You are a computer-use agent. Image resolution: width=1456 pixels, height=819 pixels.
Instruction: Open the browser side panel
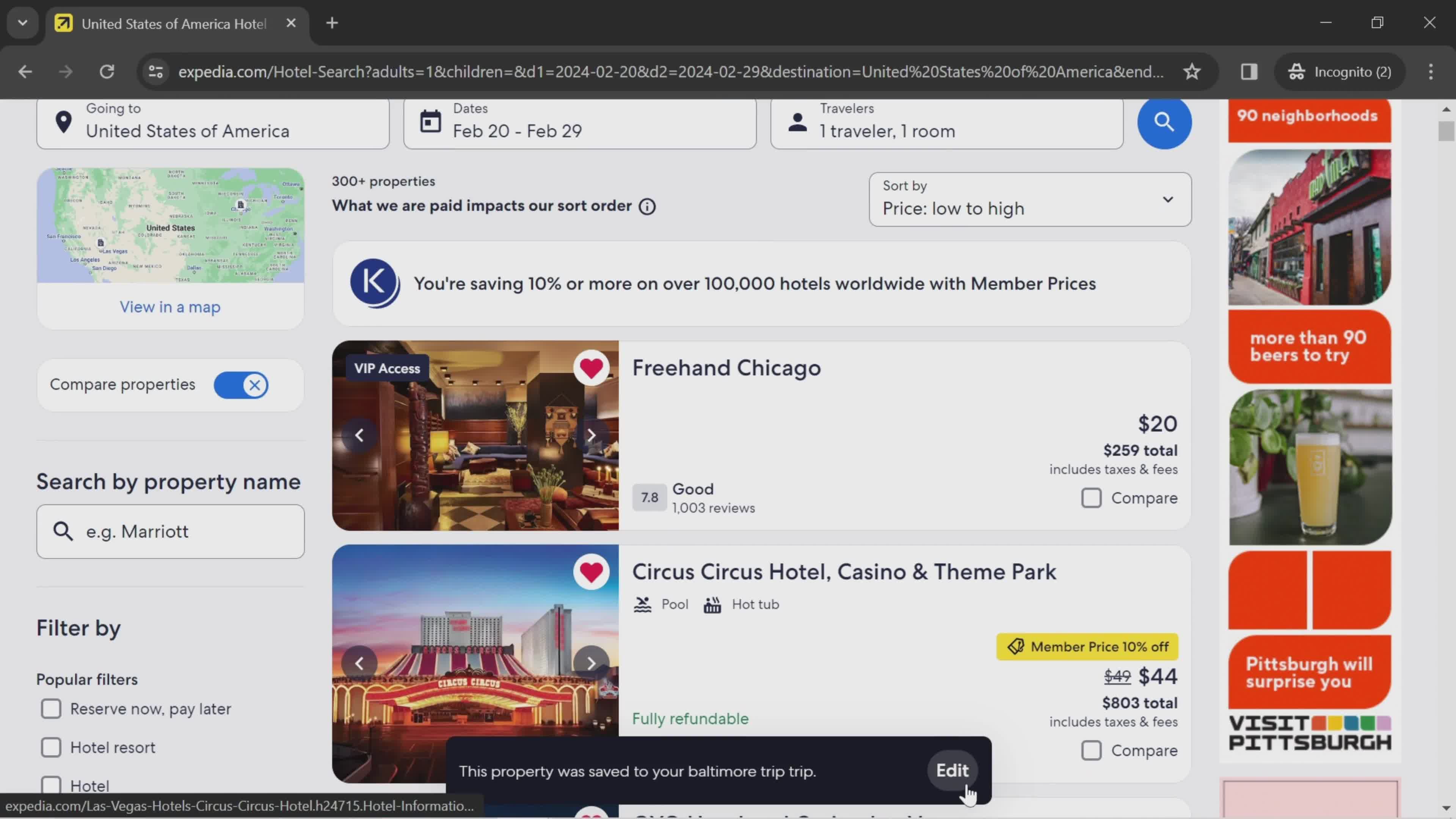(1249, 72)
